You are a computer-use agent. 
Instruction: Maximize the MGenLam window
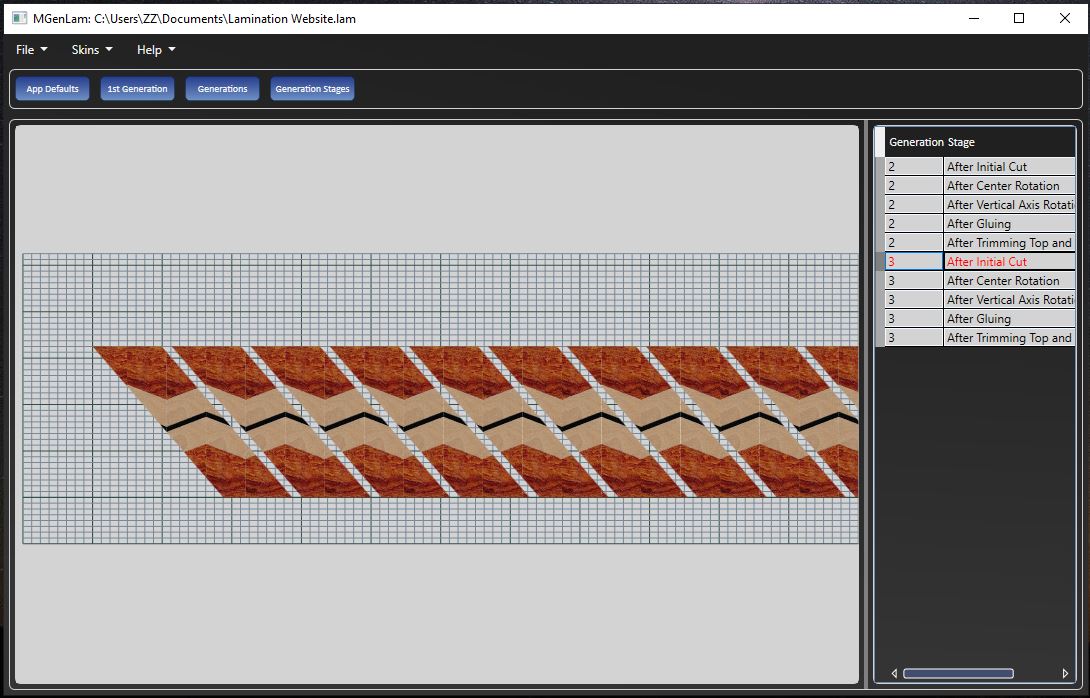coord(1019,18)
